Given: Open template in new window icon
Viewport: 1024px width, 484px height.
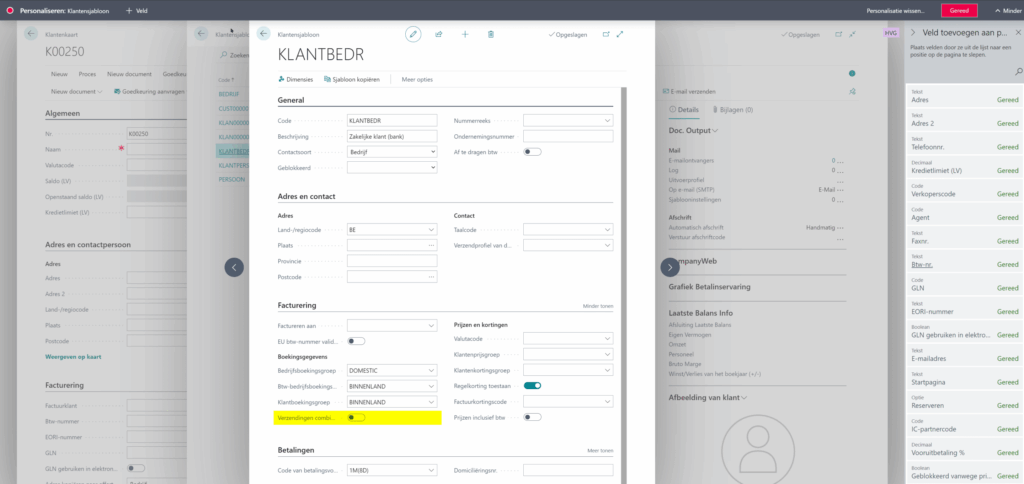Looking at the screenshot, I should click(605, 34).
